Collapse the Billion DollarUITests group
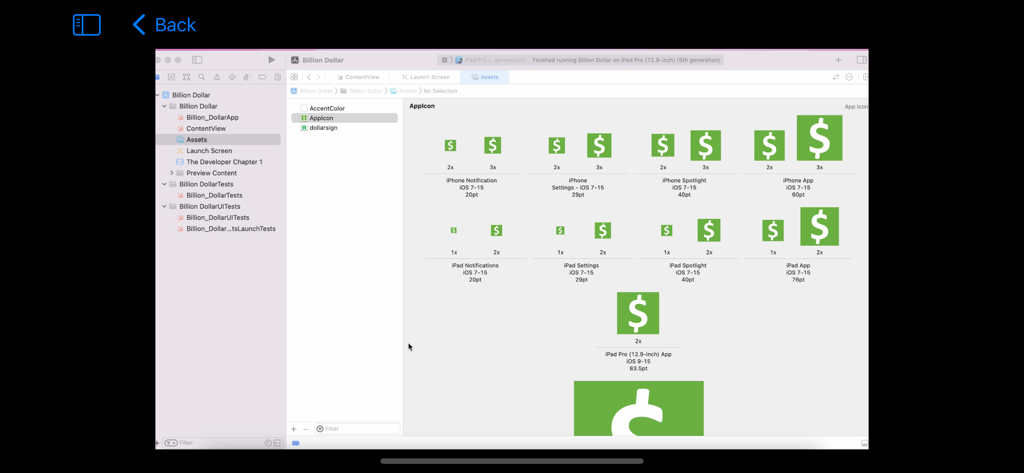Viewport: 1024px width, 473px height. (x=165, y=206)
